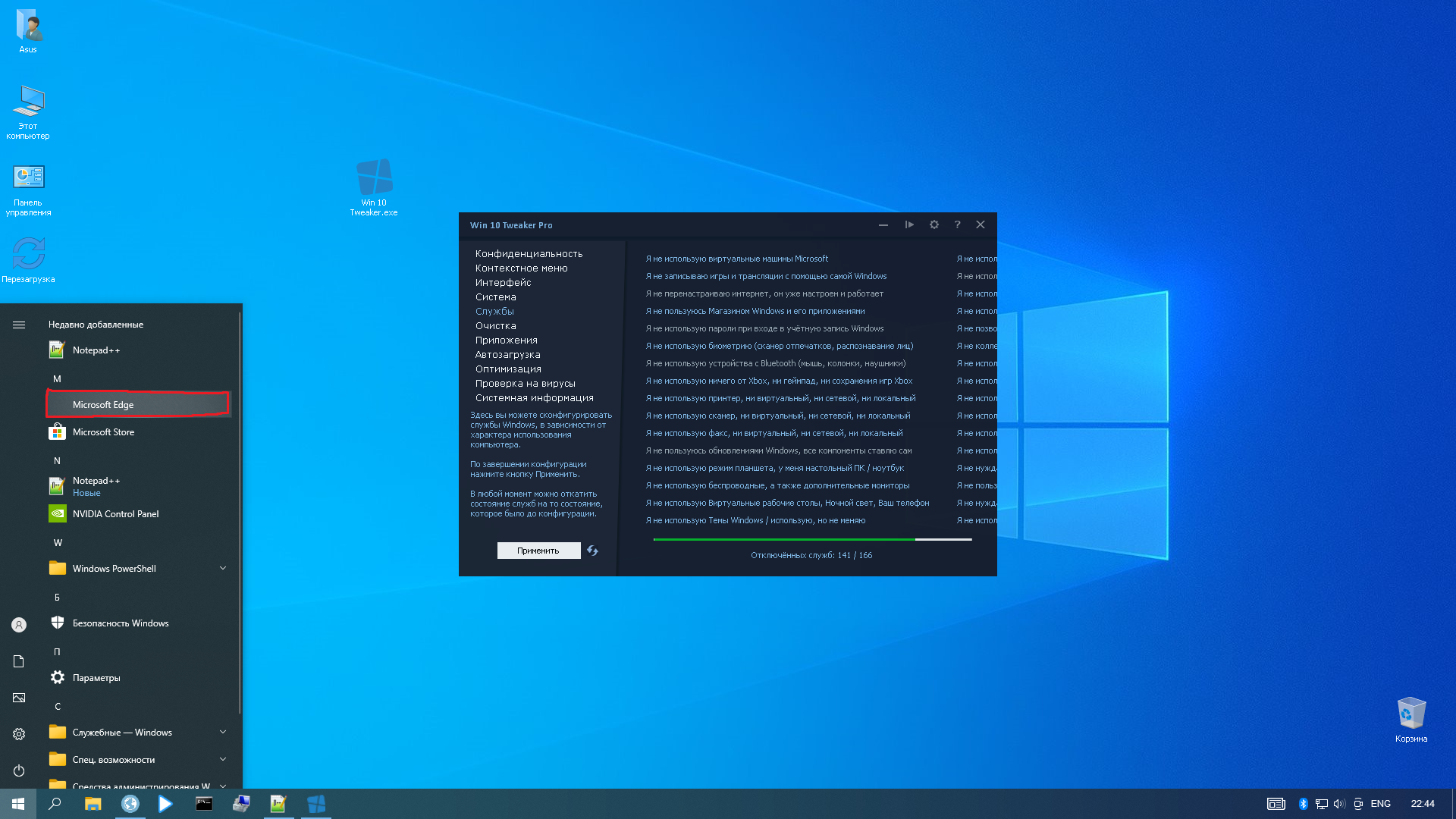Image resolution: width=1456 pixels, height=819 pixels.
Task: Select the Перезагрузка desktop shortcut
Action: click(28, 260)
